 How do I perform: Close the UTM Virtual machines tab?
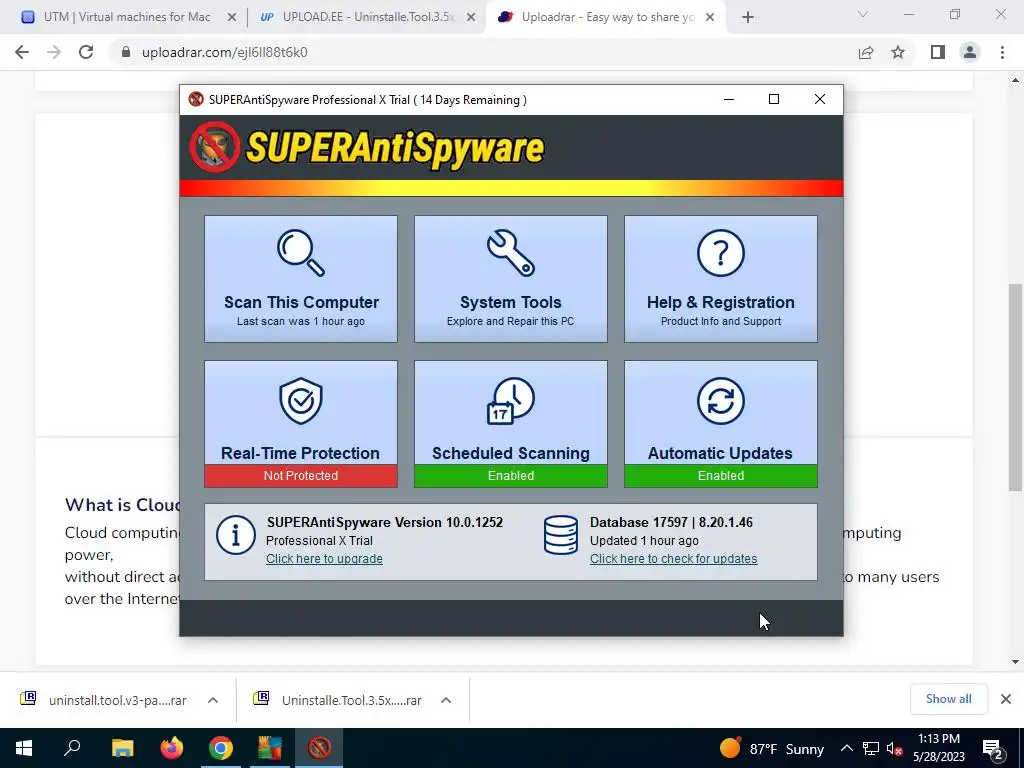click(232, 18)
